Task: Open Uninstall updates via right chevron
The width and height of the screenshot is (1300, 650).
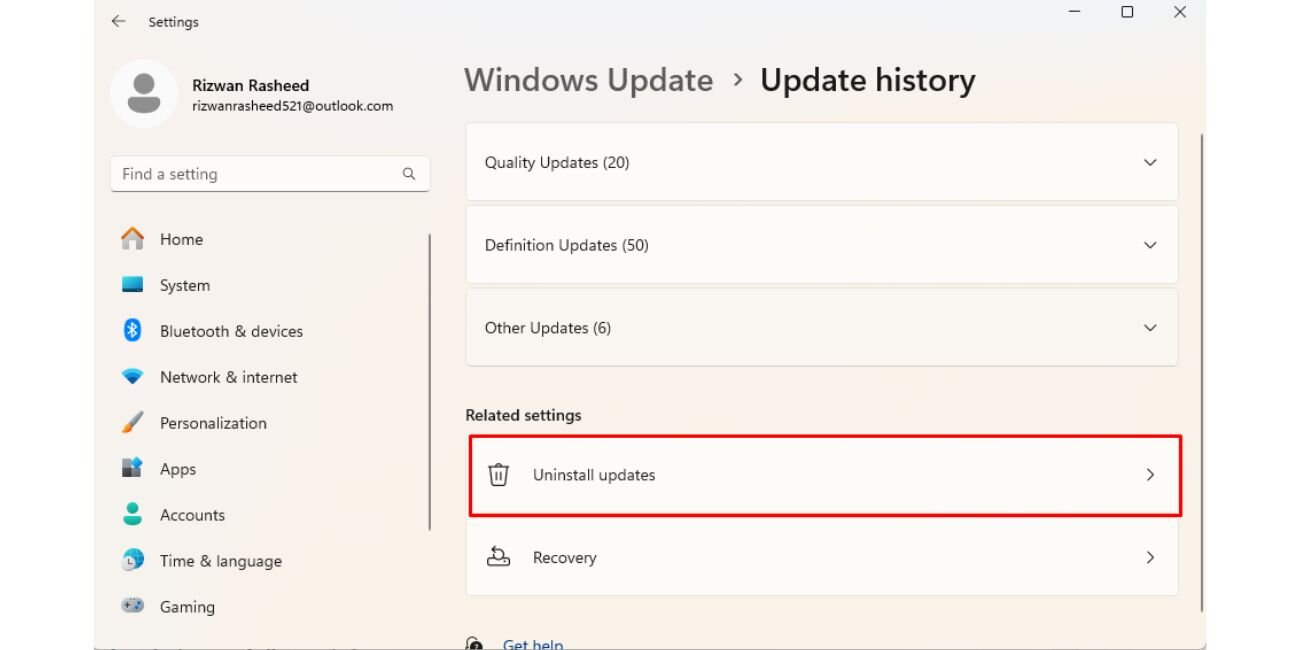Action: tap(1150, 475)
